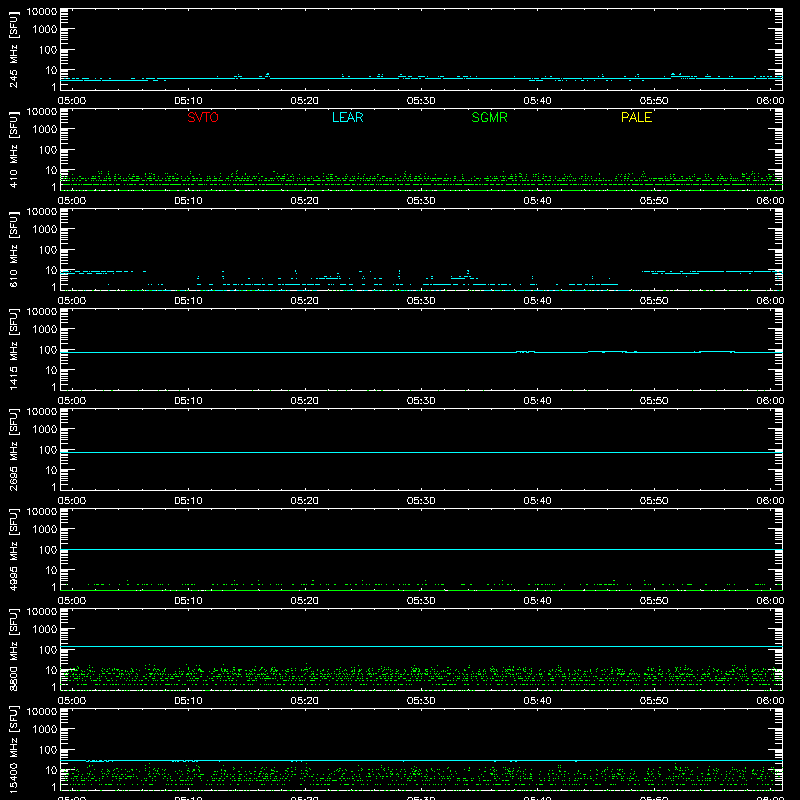Image resolution: width=800 pixels, height=800 pixels.
Task: Select the 245 MHz [SFU] axis title
Action: (14, 49)
